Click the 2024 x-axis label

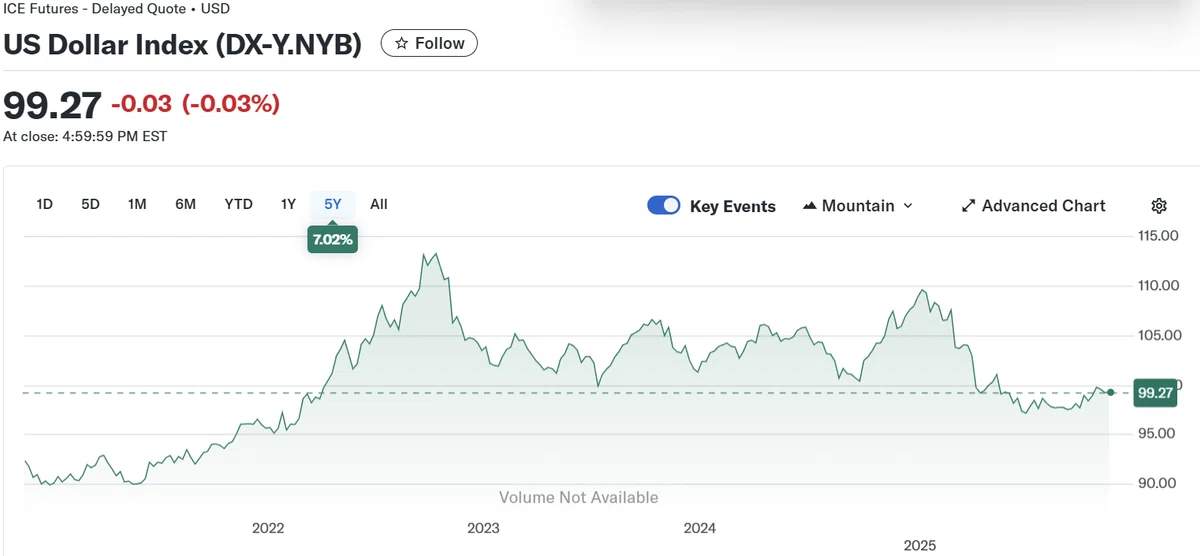[x=699, y=528]
